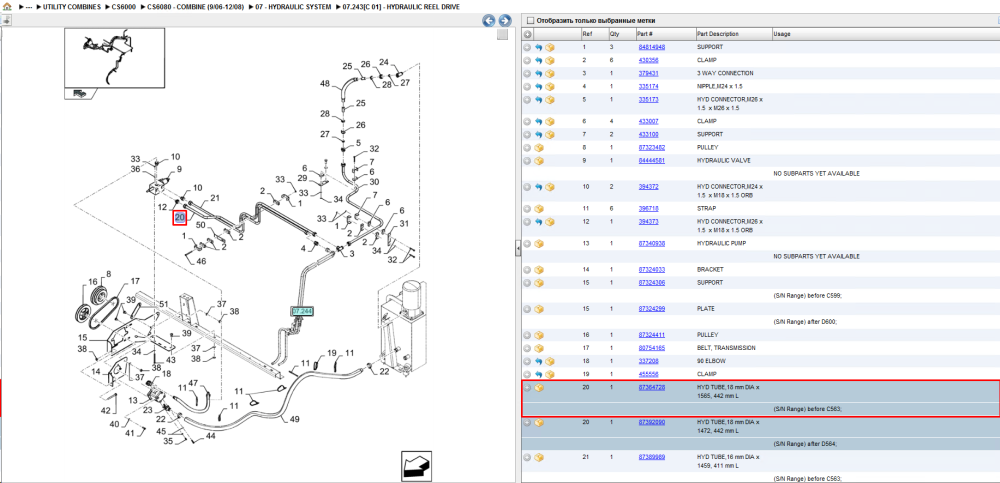This screenshot has width=1000, height=483.
Task: Click the package icon for HYDRAULIC PUMP row
Action: click(x=539, y=244)
